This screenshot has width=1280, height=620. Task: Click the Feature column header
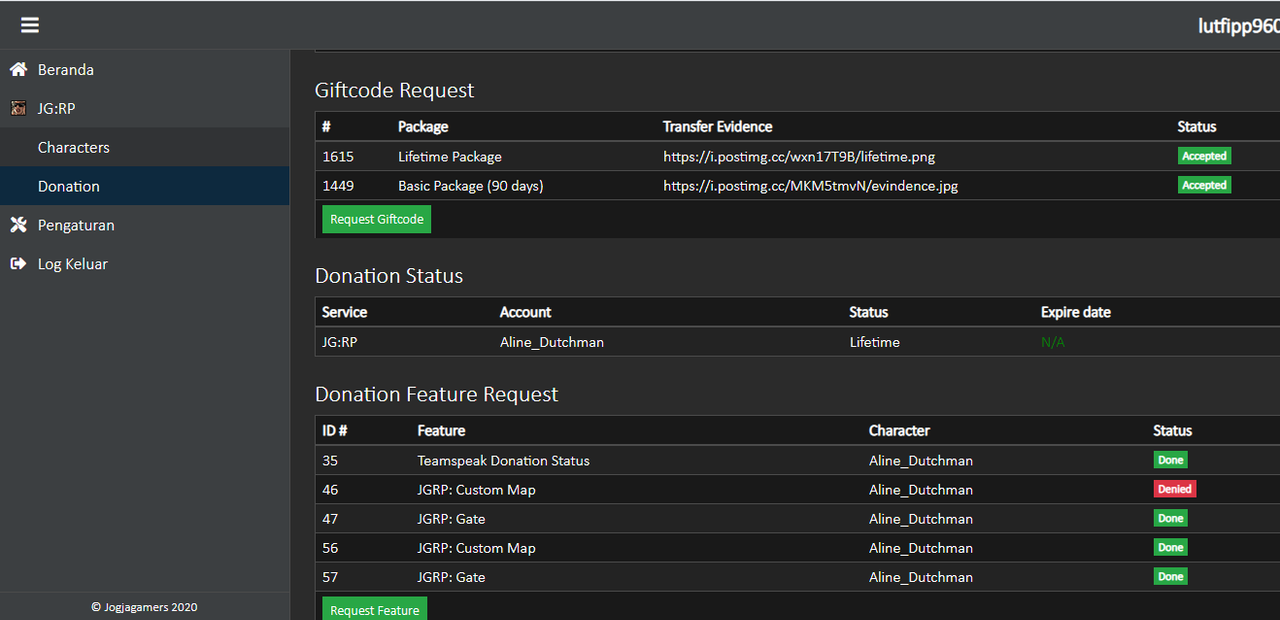click(441, 431)
